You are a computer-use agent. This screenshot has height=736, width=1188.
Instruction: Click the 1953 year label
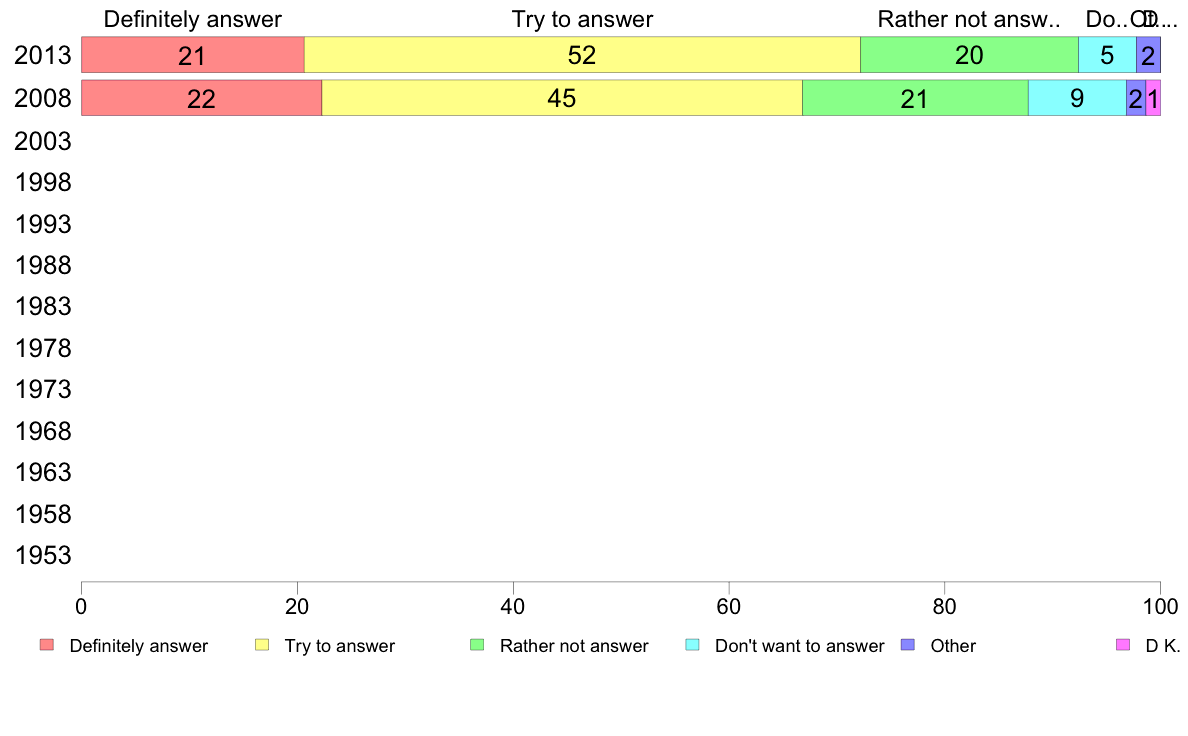point(43,556)
